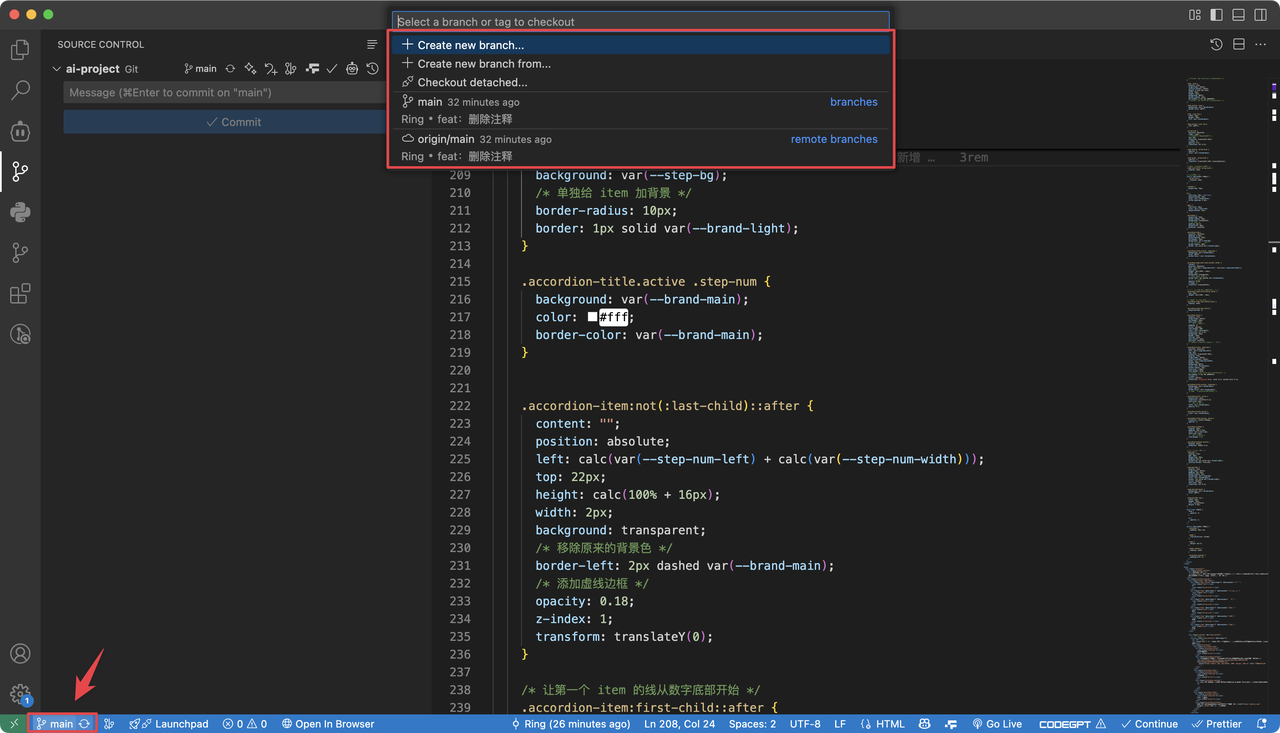This screenshot has height=733, width=1280.
Task: Click the timeline history icon in editor toolbar
Action: coord(1216,45)
